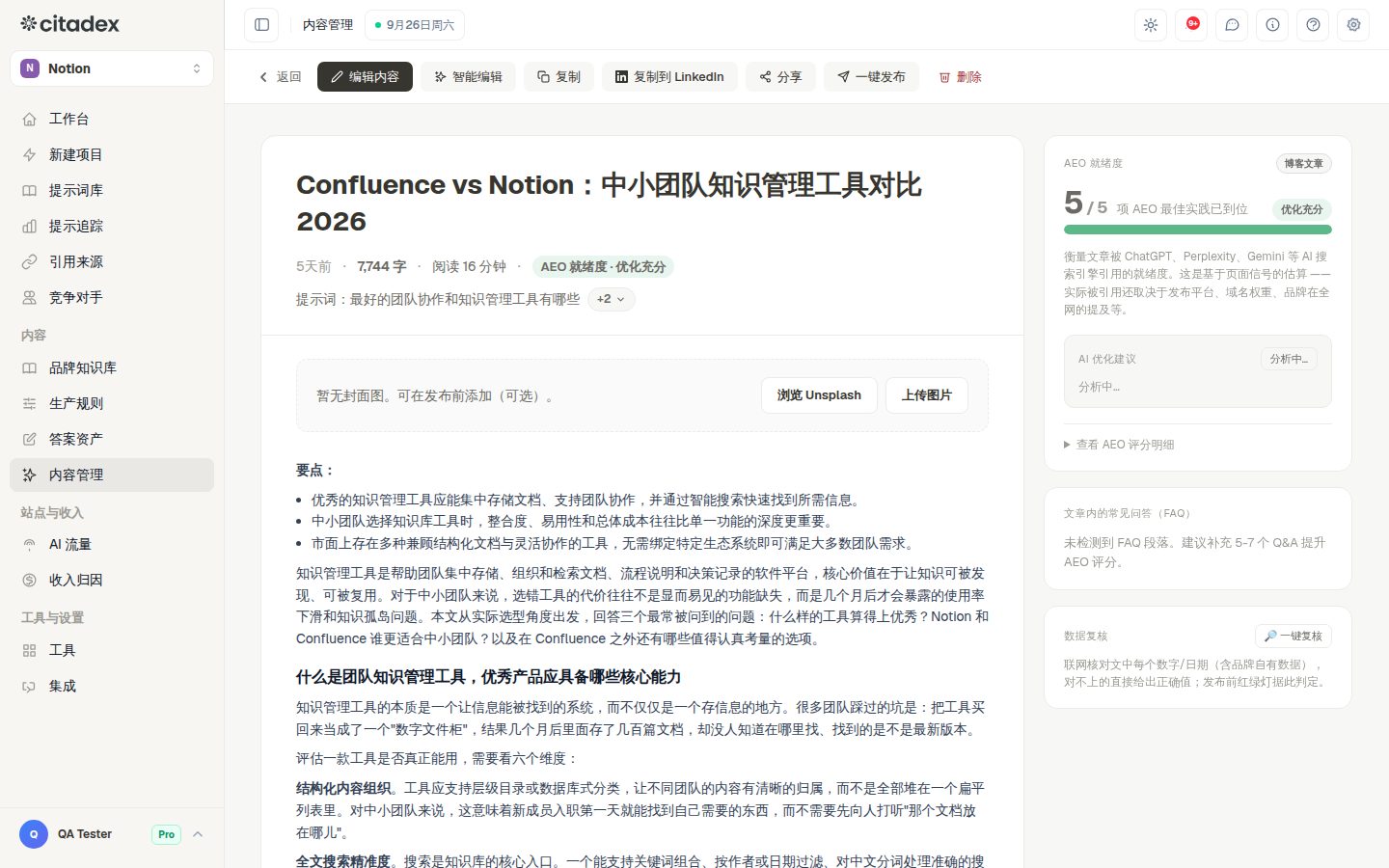
Task: Open 新建项目 in sidebar
Action: [x=112, y=154]
